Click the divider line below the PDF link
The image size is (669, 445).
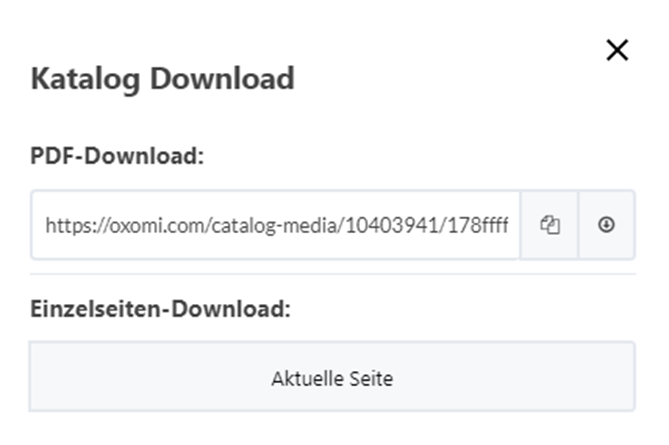pyautogui.click(x=332, y=274)
